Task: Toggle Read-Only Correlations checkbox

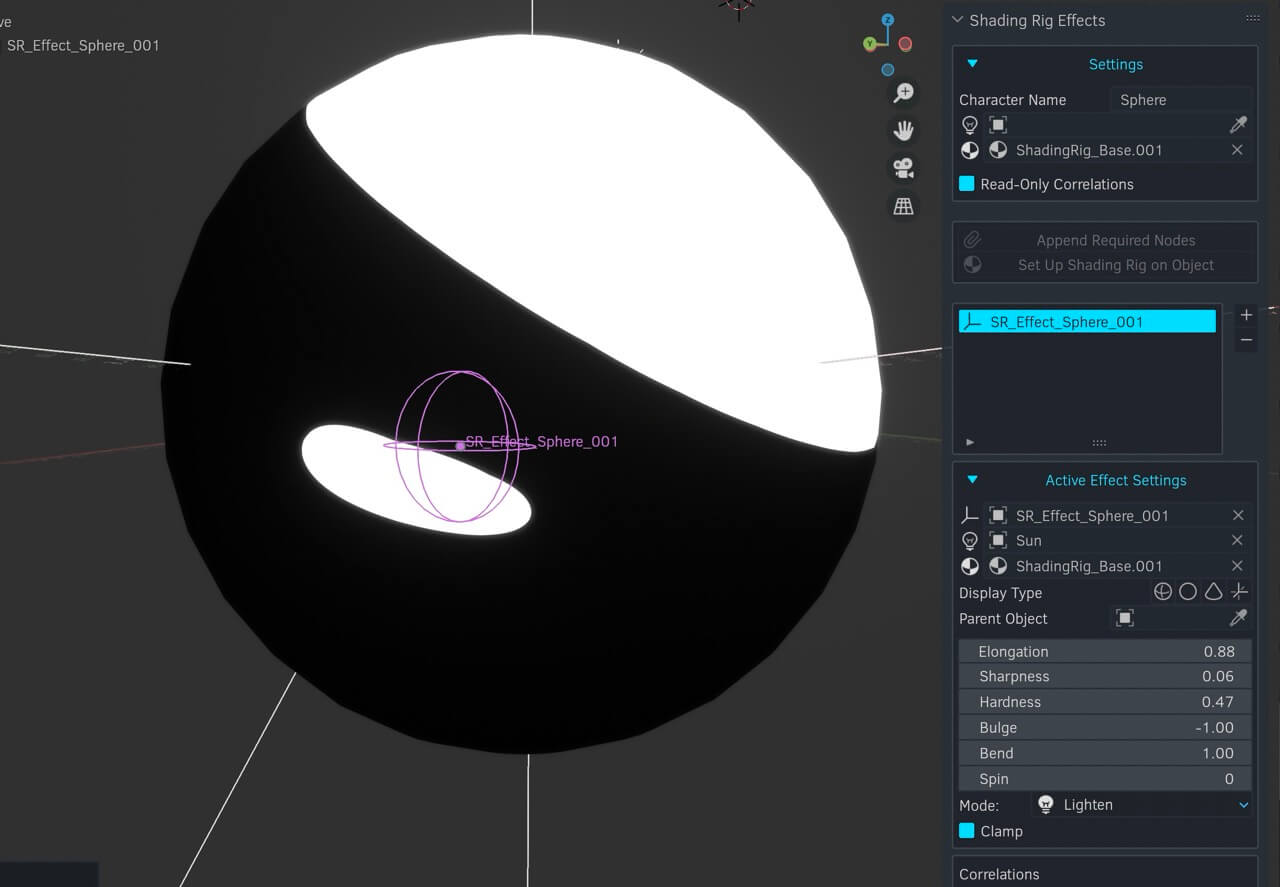Action: click(967, 184)
